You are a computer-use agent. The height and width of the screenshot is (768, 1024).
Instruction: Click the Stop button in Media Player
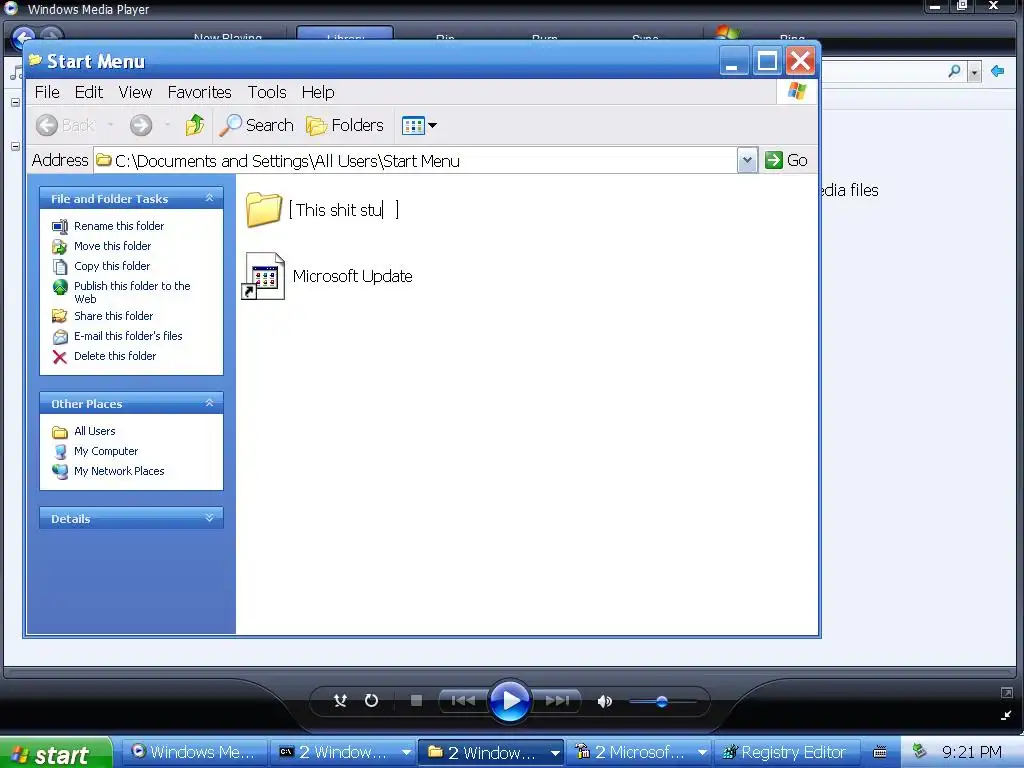(x=416, y=701)
